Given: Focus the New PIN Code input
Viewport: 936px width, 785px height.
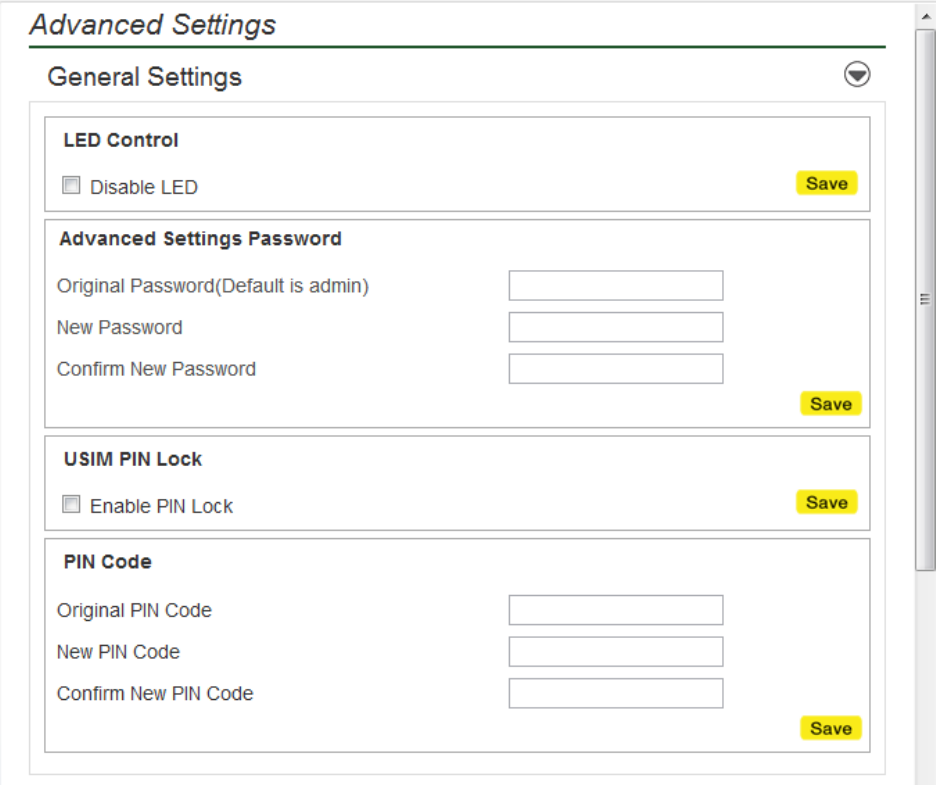Looking at the screenshot, I should (615, 652).
